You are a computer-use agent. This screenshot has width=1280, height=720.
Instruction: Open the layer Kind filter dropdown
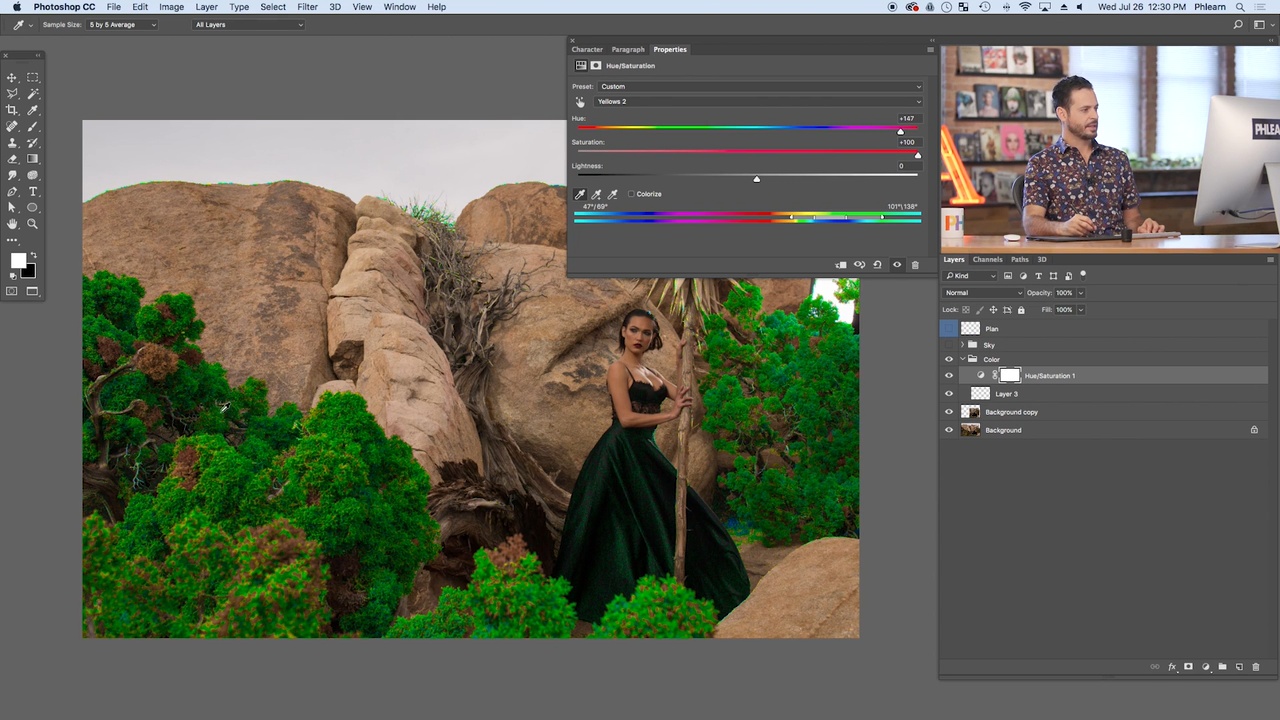(x=971, y=276)
